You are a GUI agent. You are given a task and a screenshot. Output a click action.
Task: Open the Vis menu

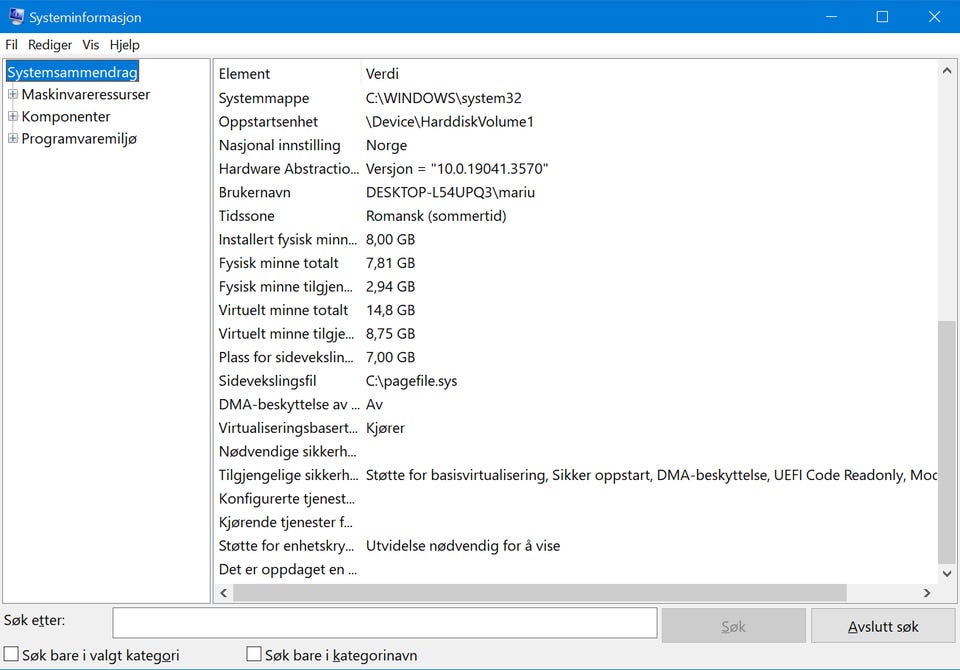pyautogui.click(x=91, y=45)
